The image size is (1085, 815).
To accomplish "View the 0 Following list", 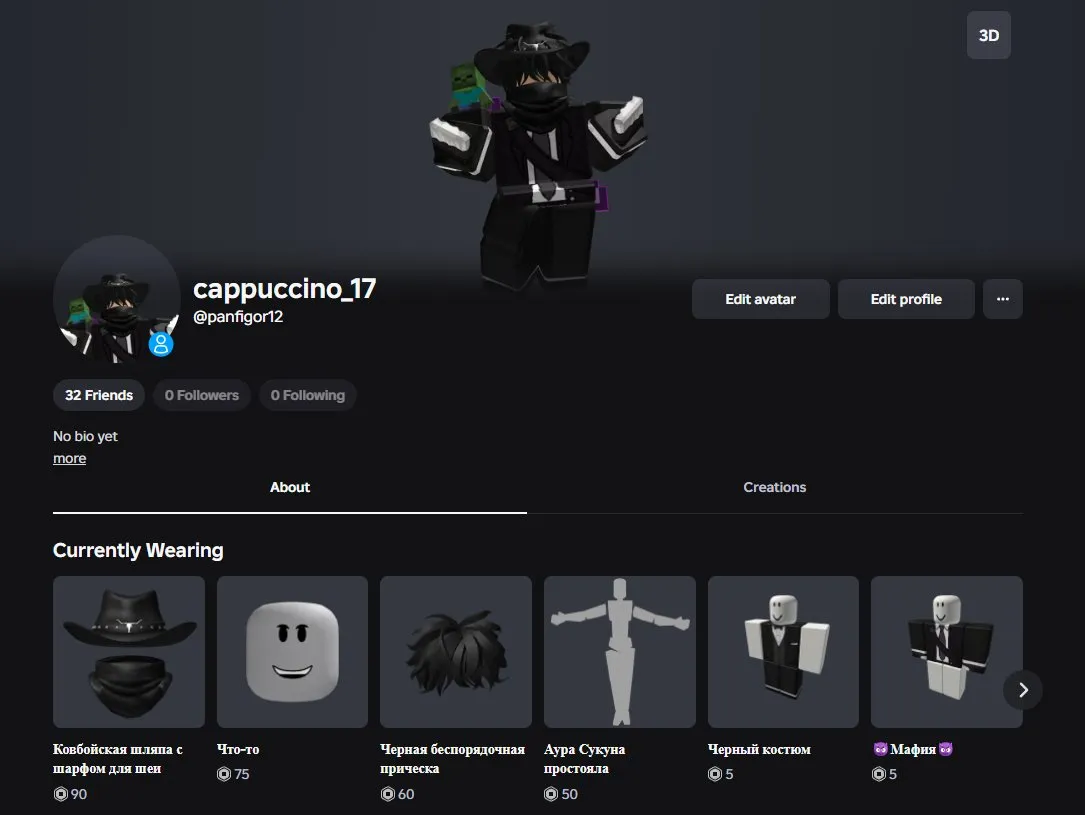I will (x=308, y=395).
